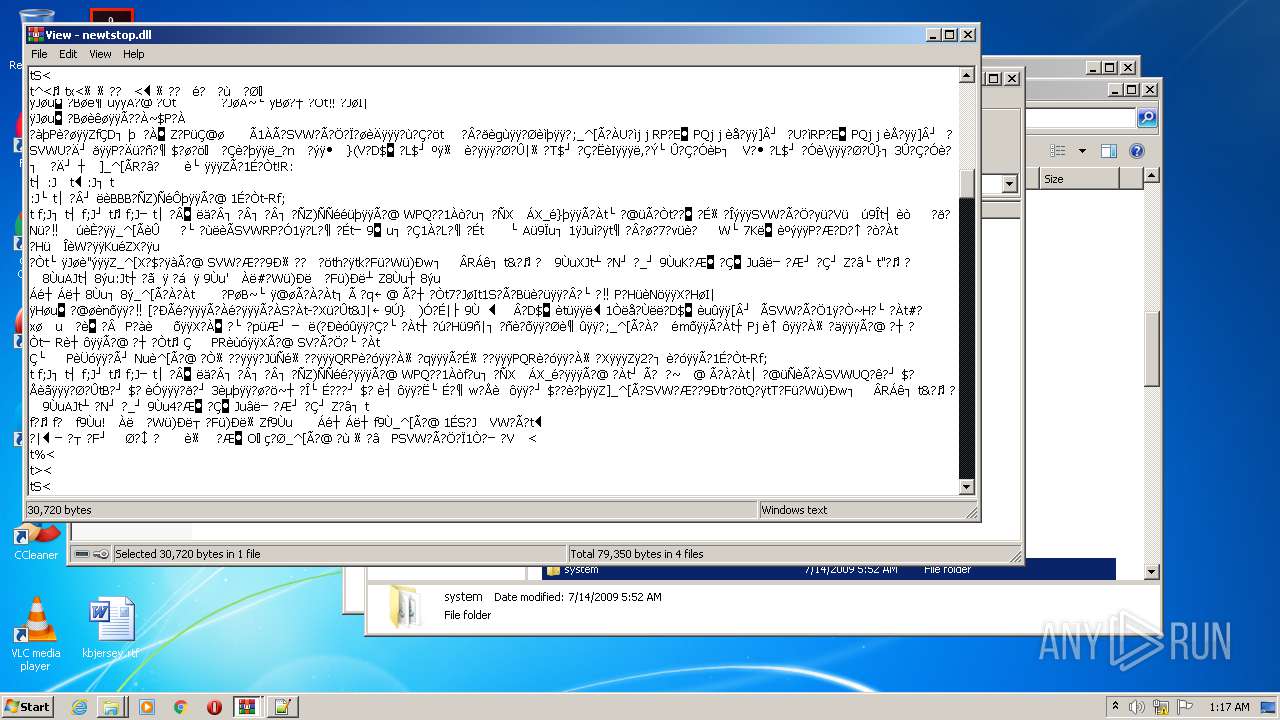Click the Start button
This screenshot has width=1280, height=720.
click(27, 706)
